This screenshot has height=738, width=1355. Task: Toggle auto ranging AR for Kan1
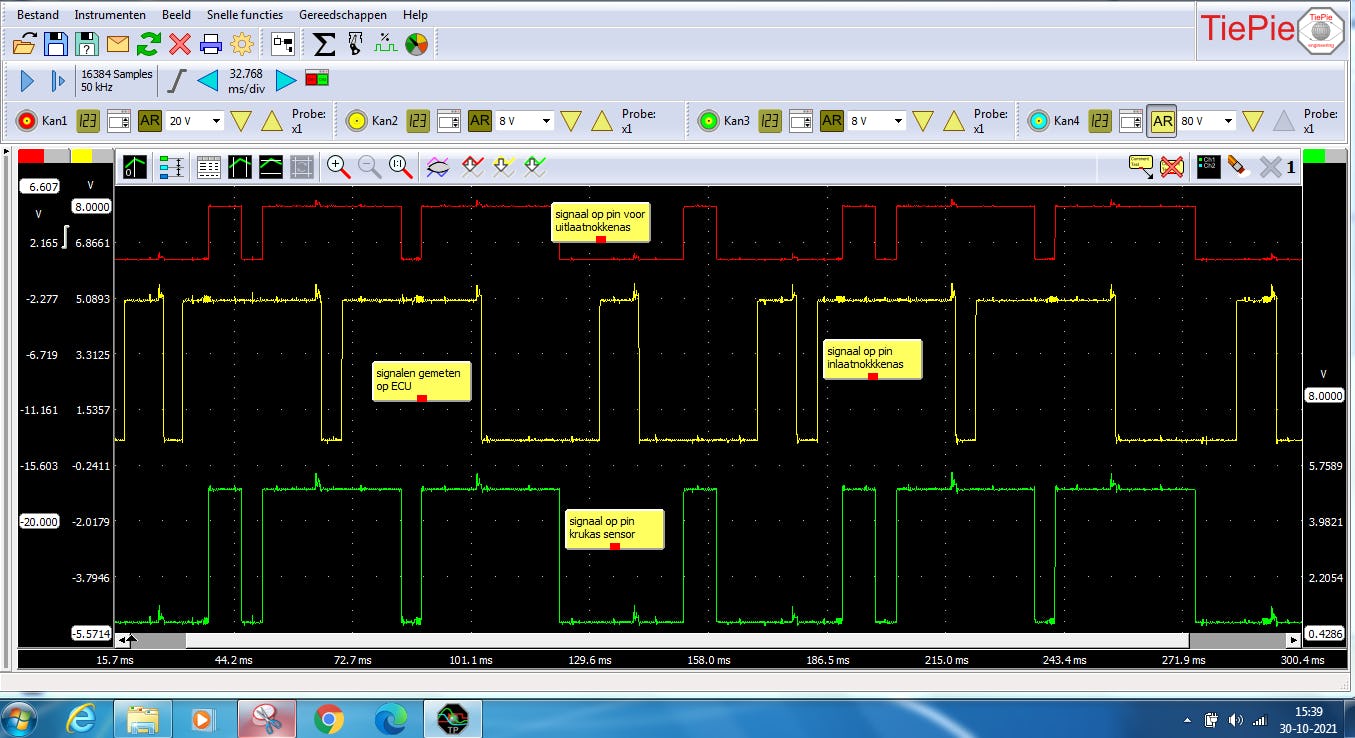(150, 121)
